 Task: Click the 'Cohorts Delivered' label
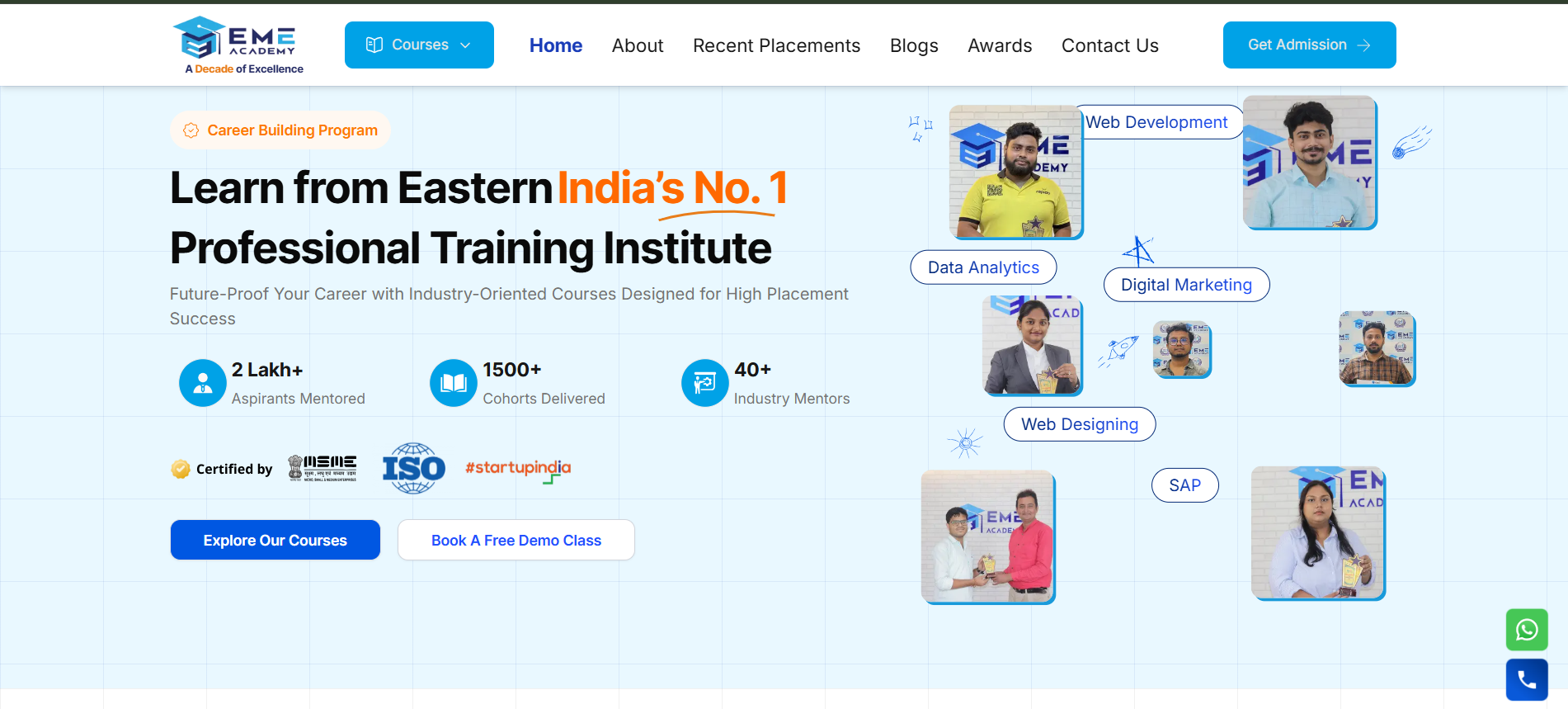(x=544, y=399)
